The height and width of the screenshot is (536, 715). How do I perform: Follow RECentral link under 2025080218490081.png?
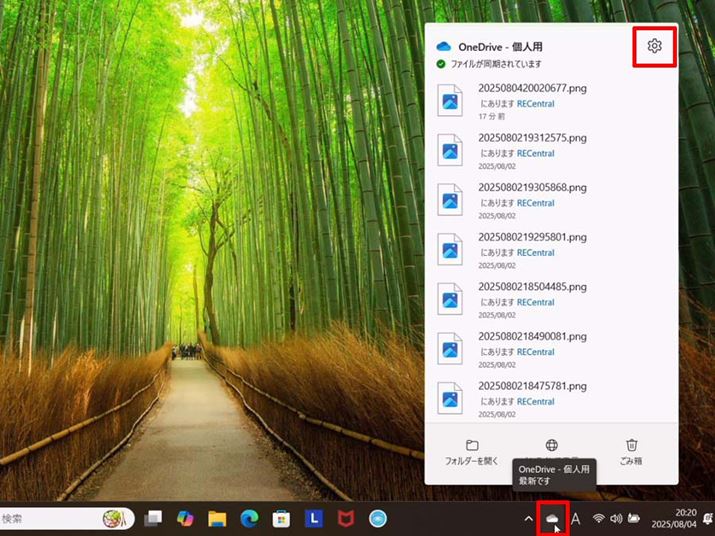[x=536, y=352]
